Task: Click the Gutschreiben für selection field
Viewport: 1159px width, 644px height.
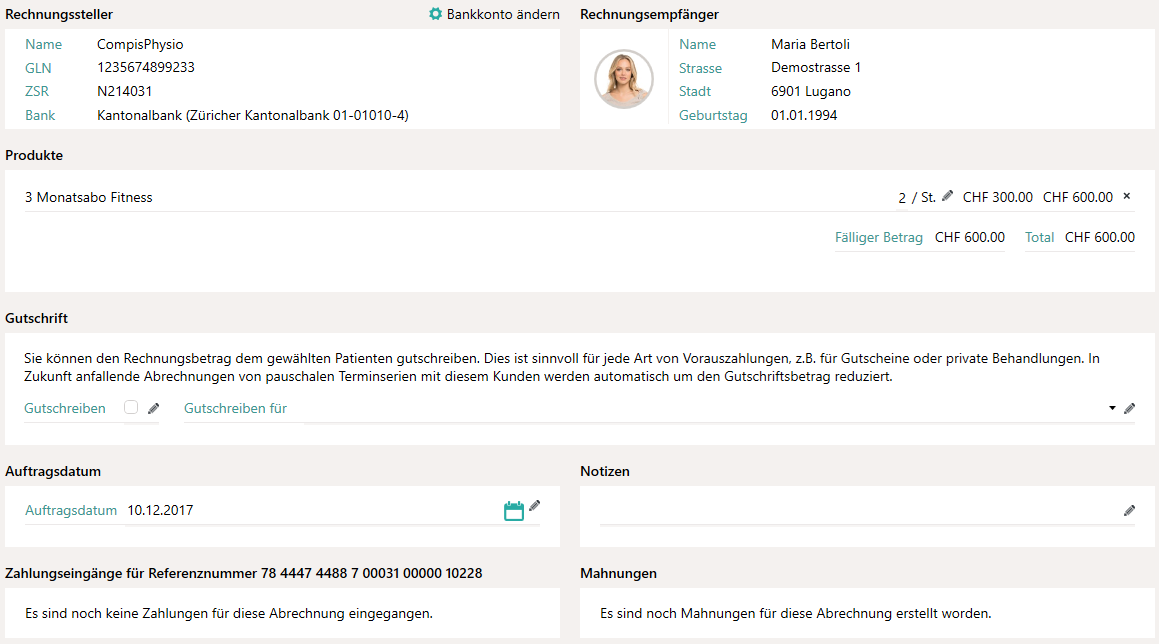Action: tap(700, 408)
